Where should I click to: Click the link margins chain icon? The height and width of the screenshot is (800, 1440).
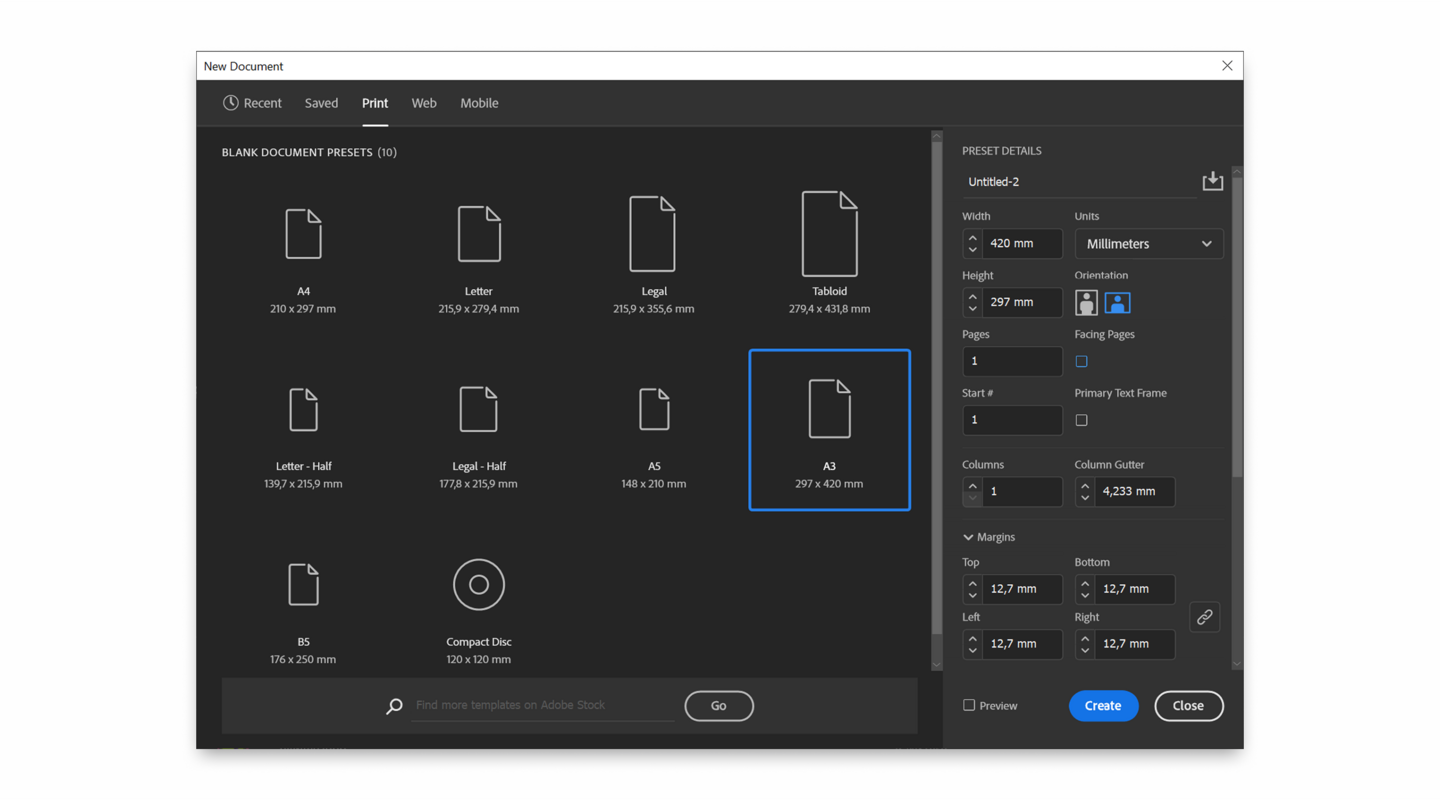[x=1204, y=617]
